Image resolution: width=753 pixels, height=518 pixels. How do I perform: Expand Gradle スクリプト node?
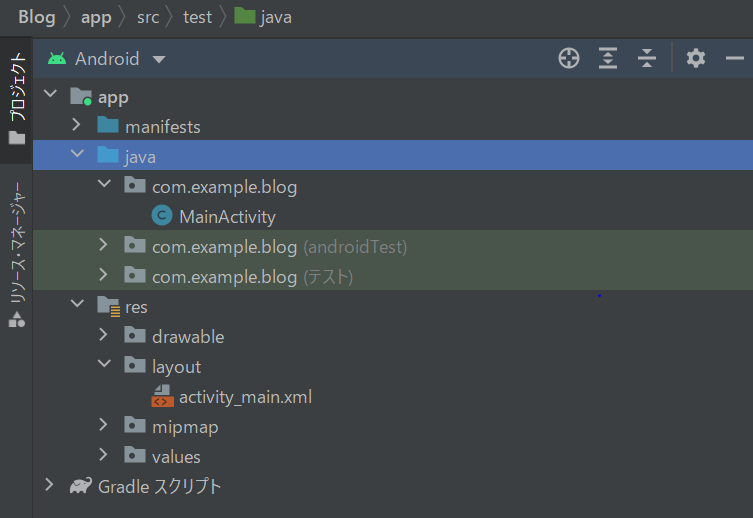click(50, 487)
